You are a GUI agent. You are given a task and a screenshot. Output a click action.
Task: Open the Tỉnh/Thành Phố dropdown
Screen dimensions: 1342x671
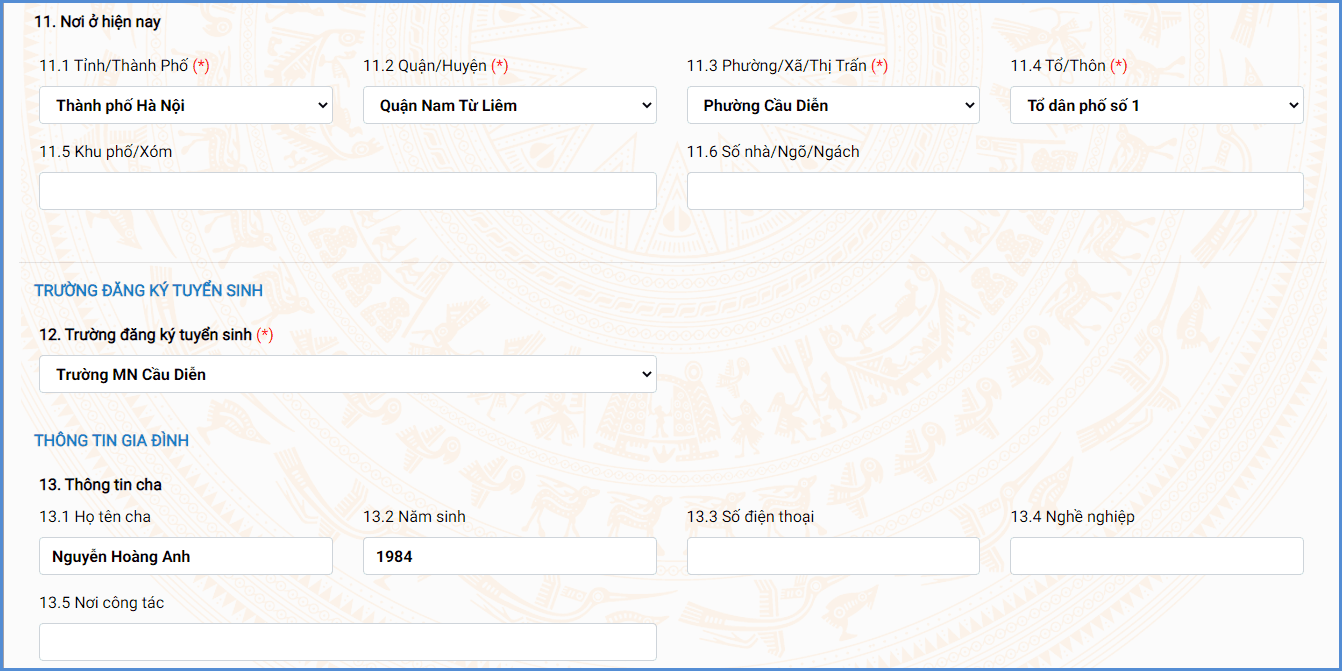pyautogui.click(x=185, y=105)
